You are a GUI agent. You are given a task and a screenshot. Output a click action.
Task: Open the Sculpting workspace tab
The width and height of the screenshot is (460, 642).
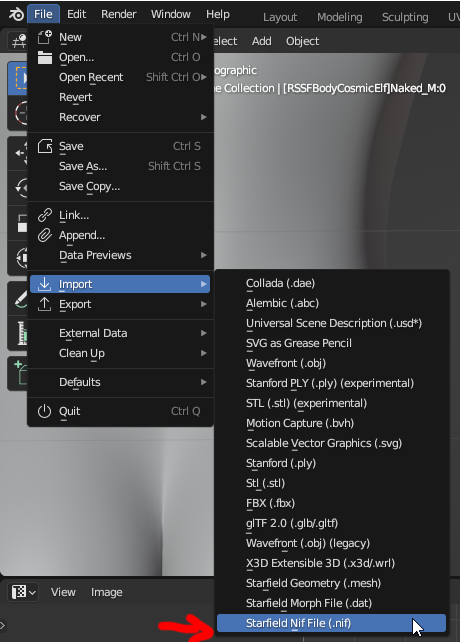click(405, 17)
